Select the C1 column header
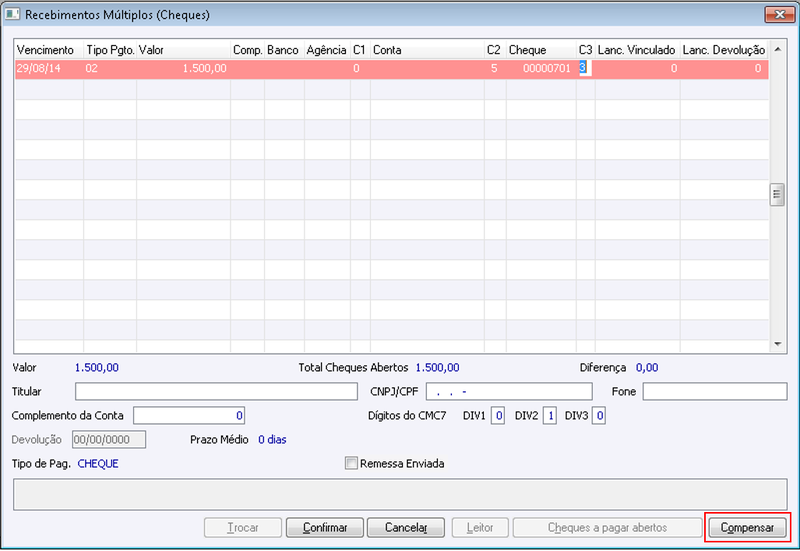This screenshot has width=800, height=551. click(x=360, y=50)
